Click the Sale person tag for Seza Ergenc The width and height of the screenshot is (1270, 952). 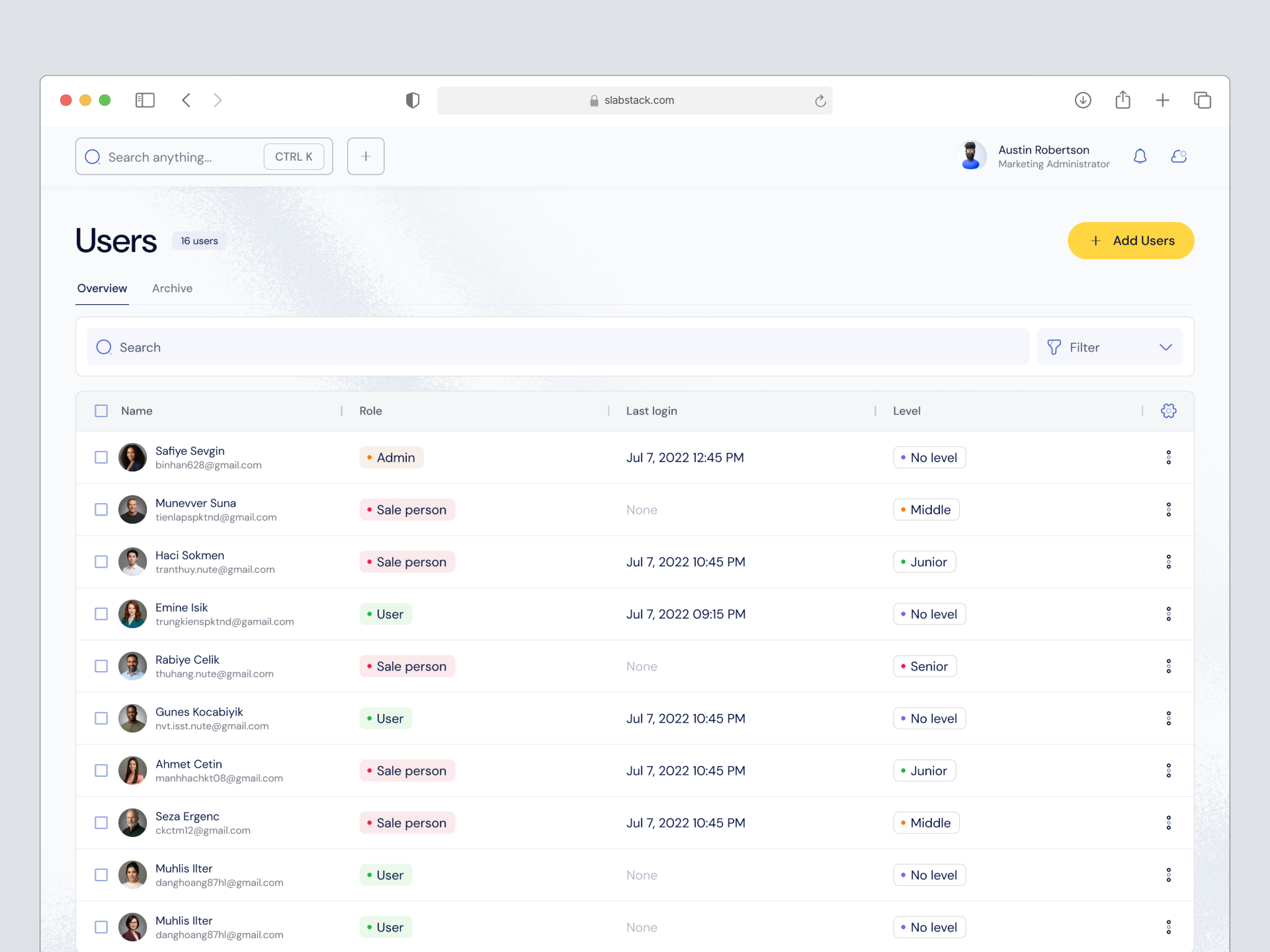(x=407, y=823)
